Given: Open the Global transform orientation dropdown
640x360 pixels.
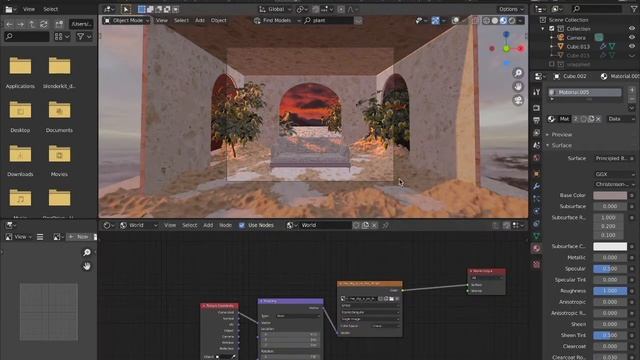Looking at the screenshot, I should pyautogui.click(x=275, y=9).
